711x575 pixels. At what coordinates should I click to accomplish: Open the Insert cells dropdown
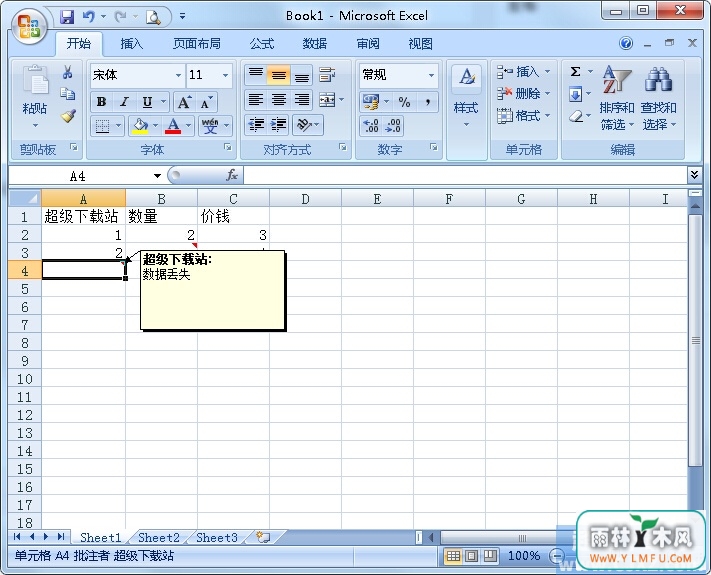pos(547,72)
